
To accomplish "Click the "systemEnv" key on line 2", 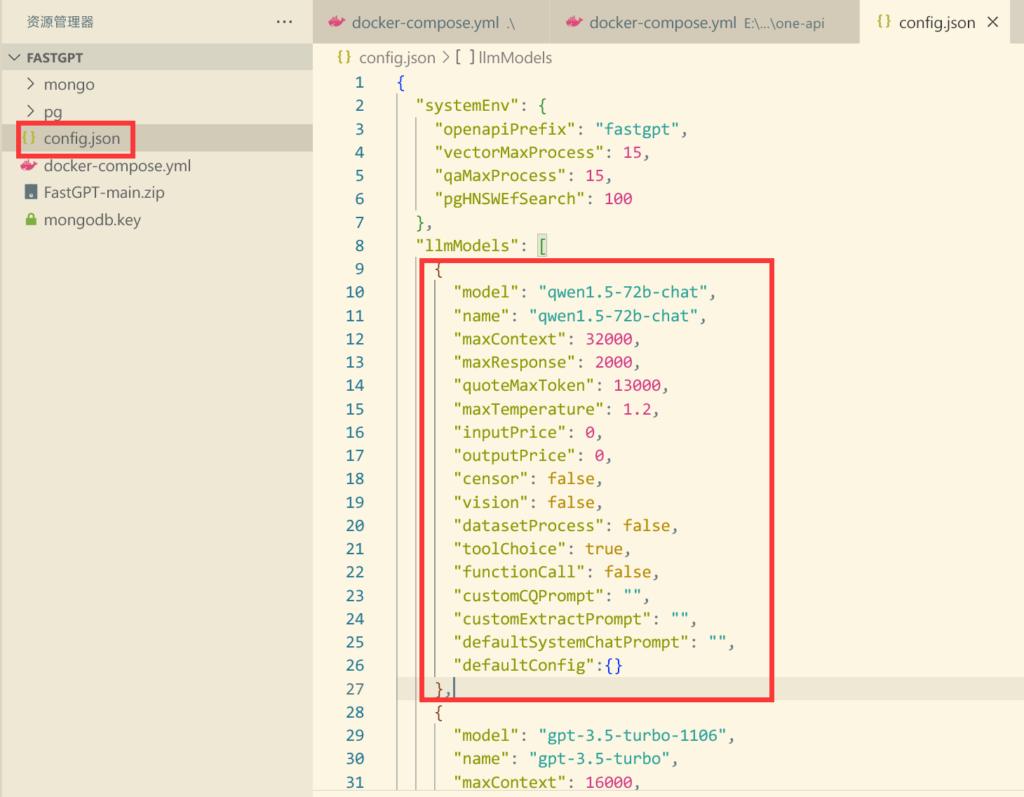I will point(467,106).
